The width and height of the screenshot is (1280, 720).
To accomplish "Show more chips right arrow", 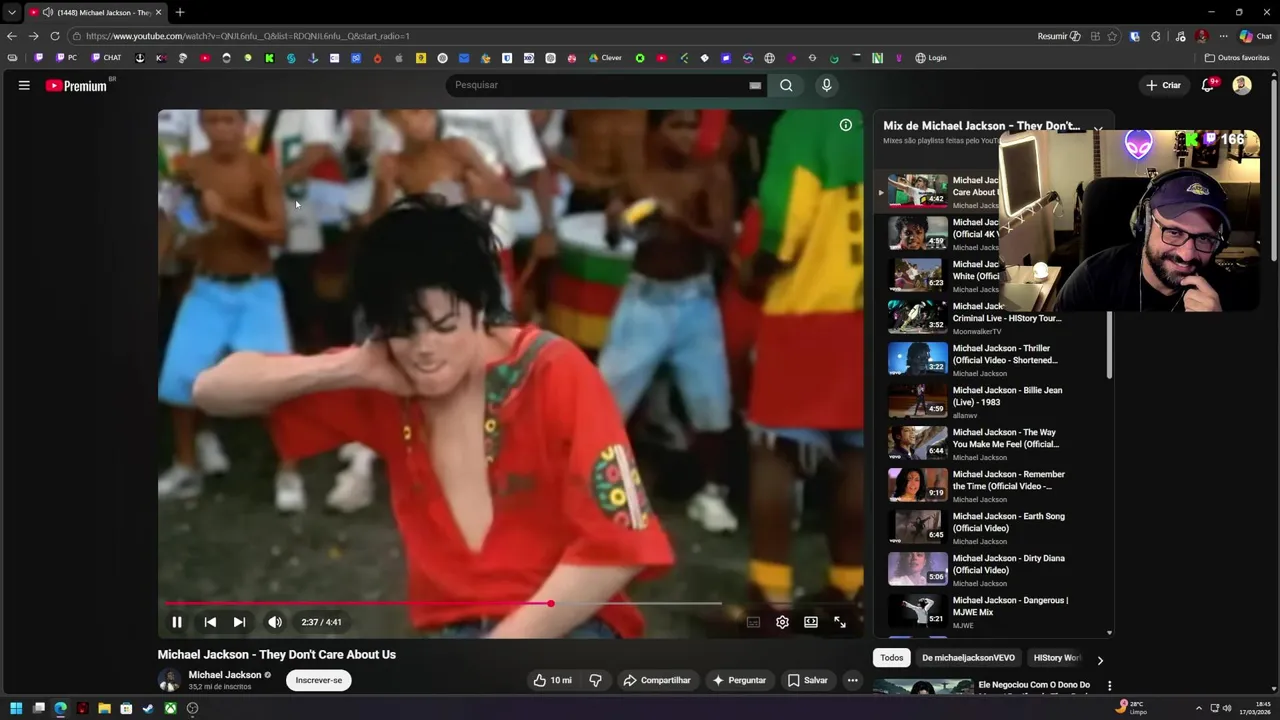I will [x=1100, y=660].
